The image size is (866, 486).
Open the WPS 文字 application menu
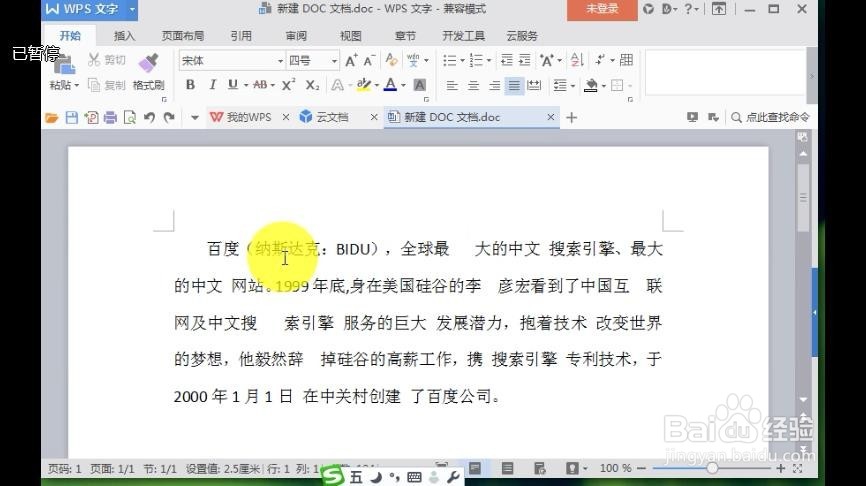(x=89, y=9)
